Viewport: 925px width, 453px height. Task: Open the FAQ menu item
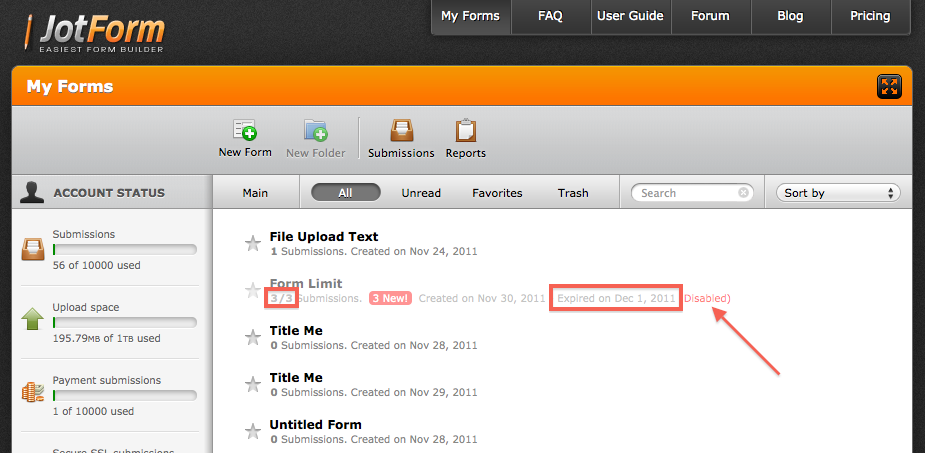coord(550,16)
